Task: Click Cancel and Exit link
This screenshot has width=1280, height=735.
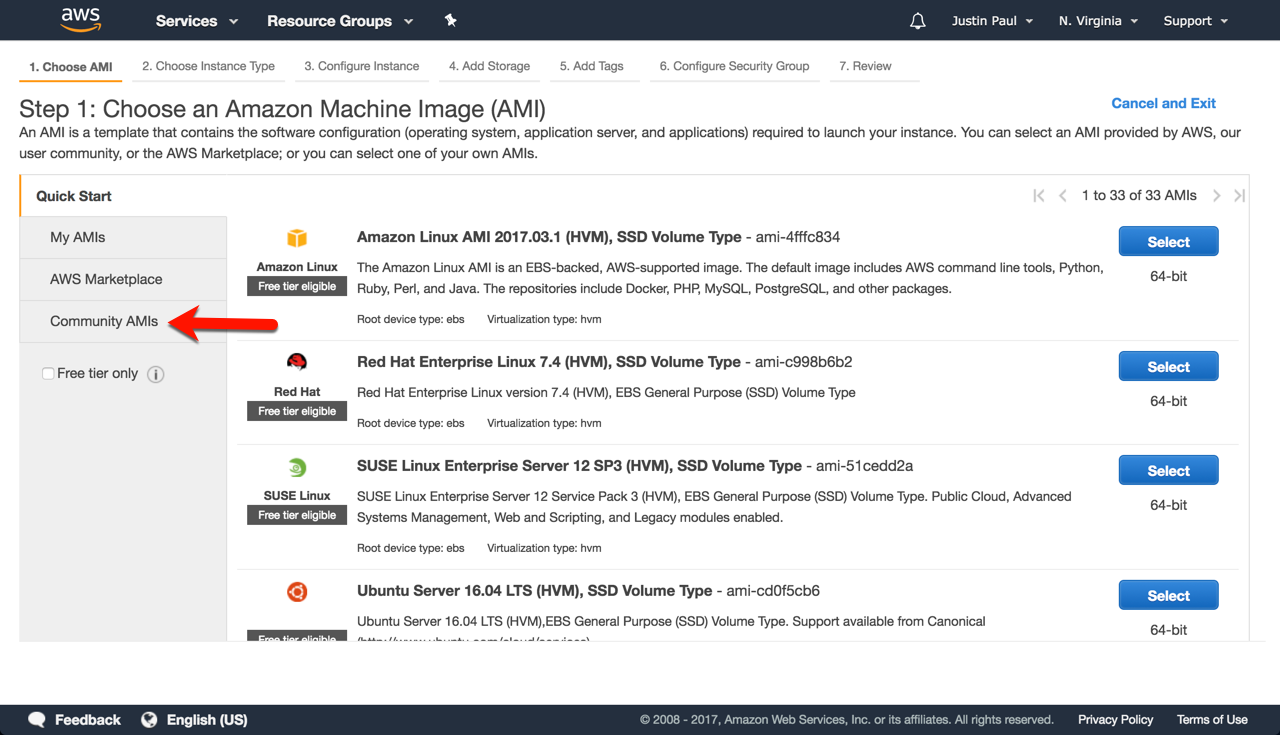Action: click(1164, 103)
